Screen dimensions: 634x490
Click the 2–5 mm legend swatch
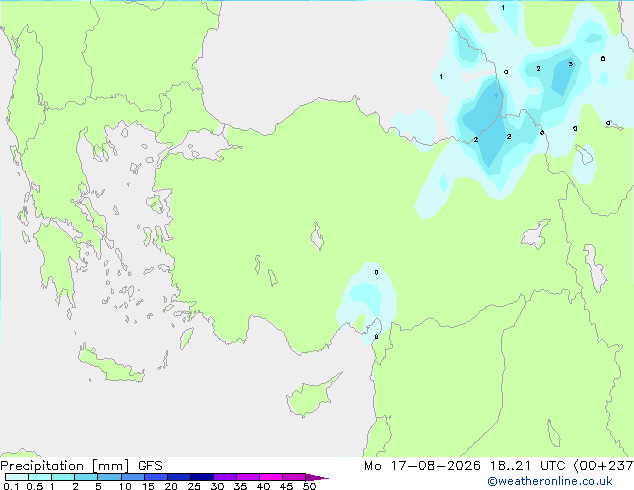point(86,477)
